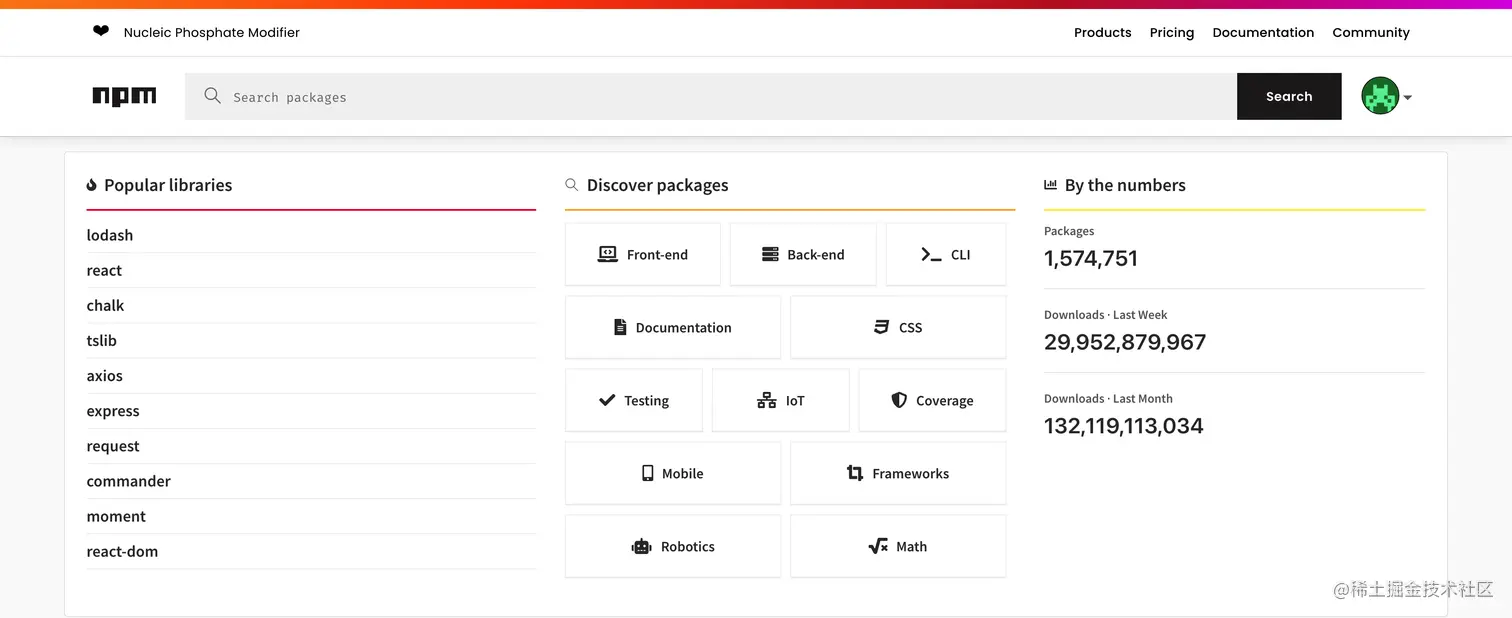Viewport: 1512px width, 618px height.
Task: Click the Back-end server icon
Action: coord(770,254)
